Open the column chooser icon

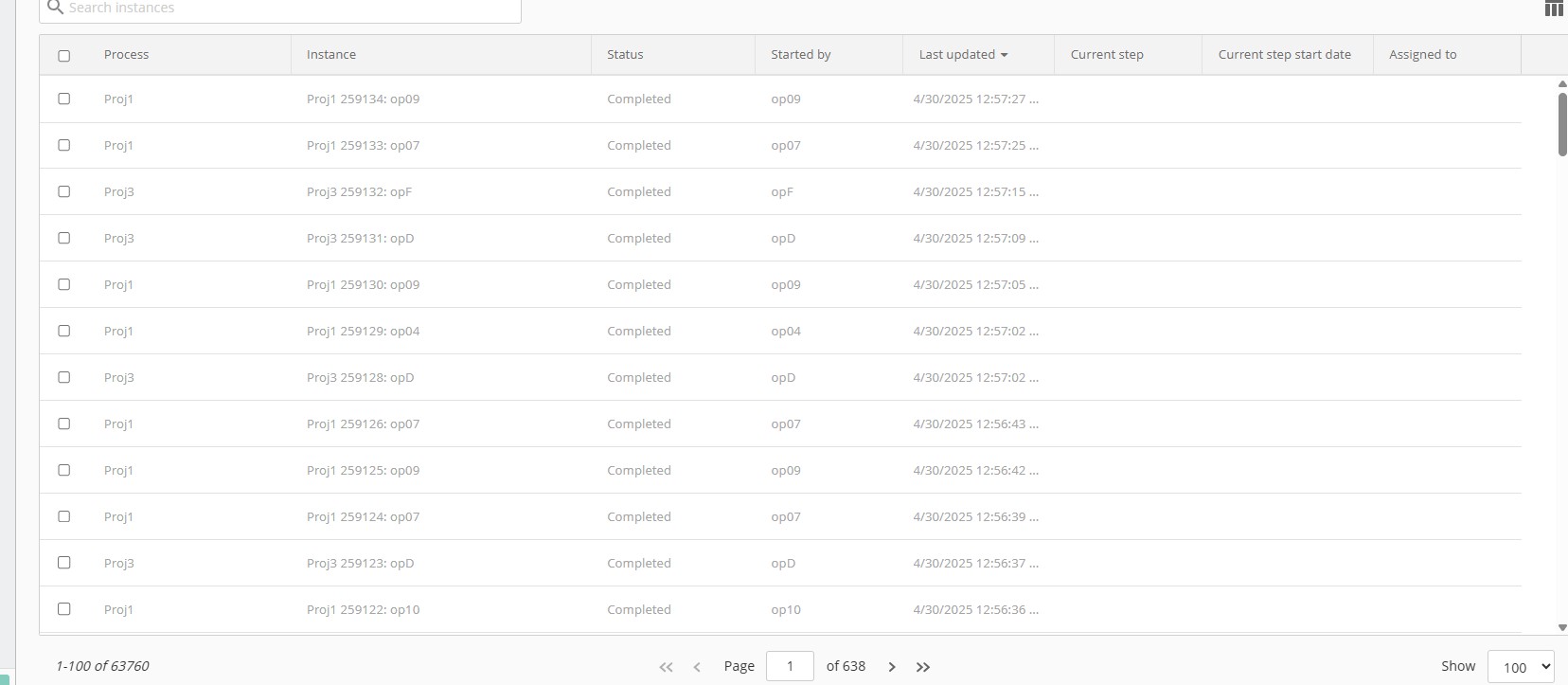pyautogui.click(x=1554, y=9)
